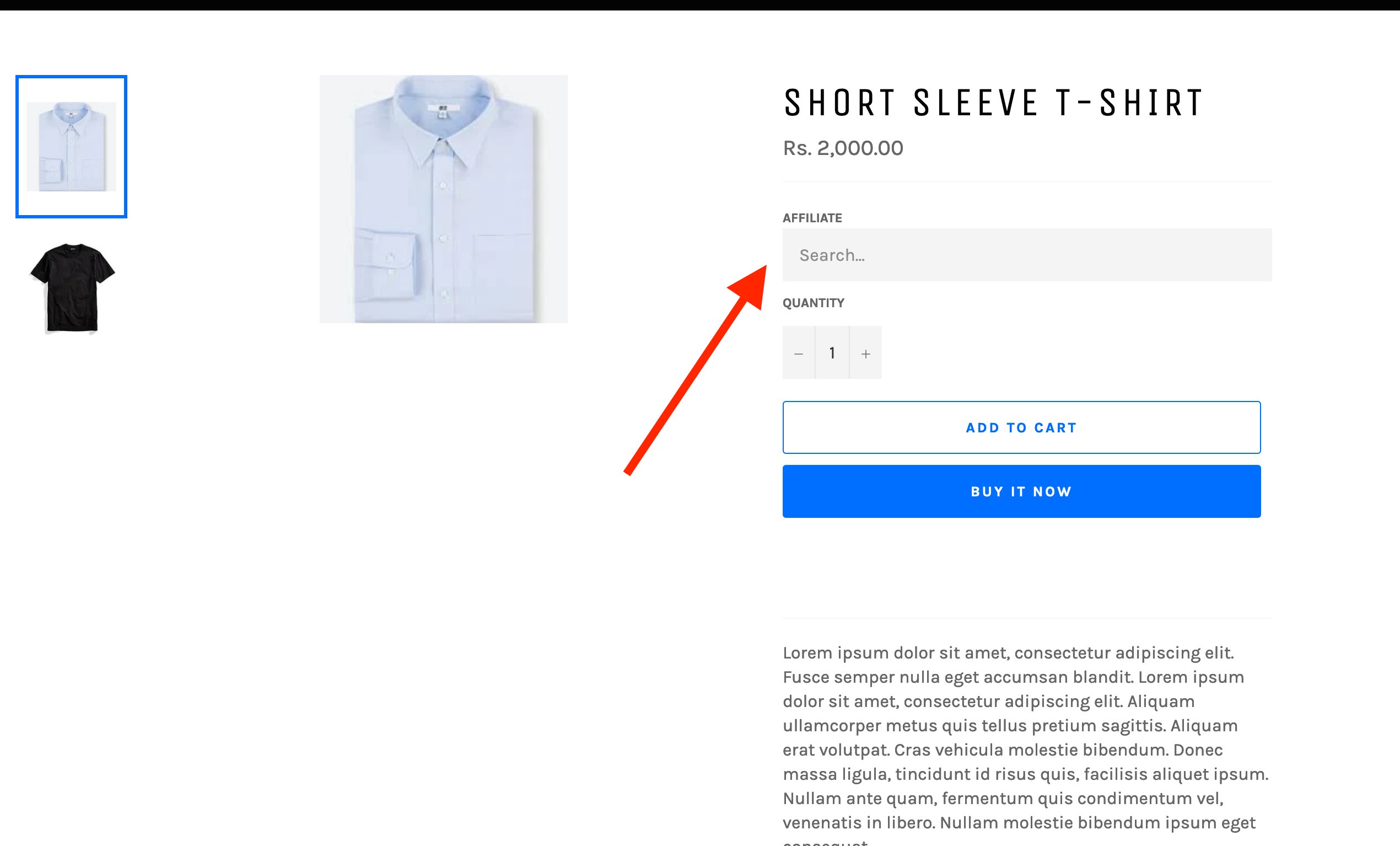Open the enlarged view of the shirt image
Screen dimensions: 1400x846
click(x=443, y=198)
